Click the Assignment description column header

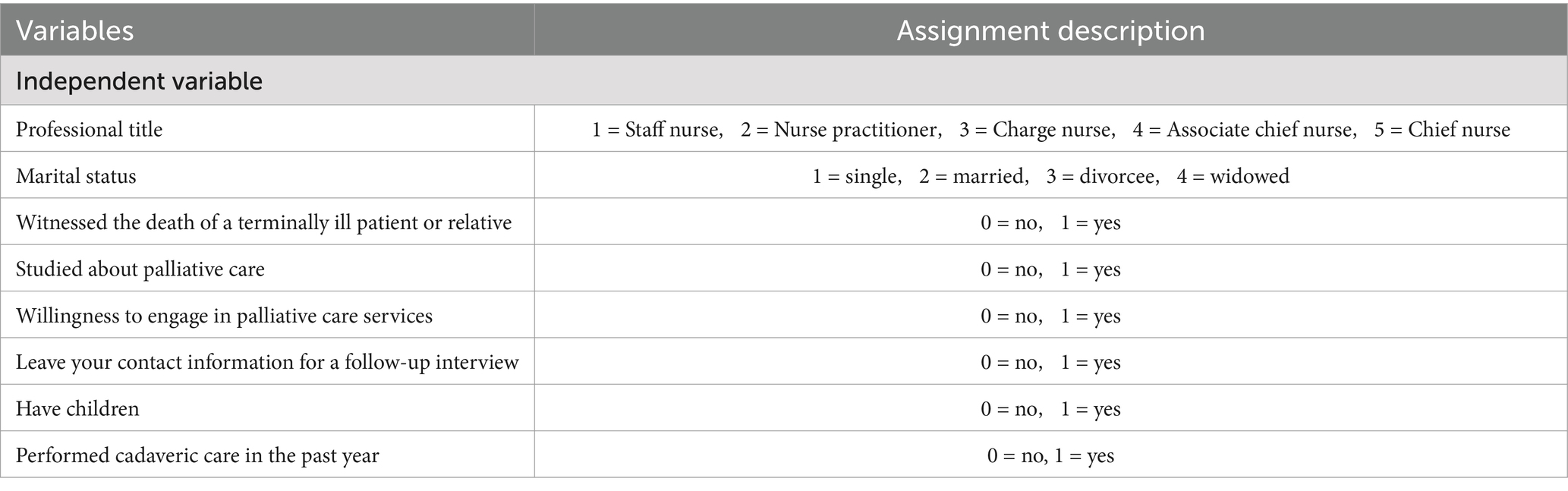coord(1050,31)
